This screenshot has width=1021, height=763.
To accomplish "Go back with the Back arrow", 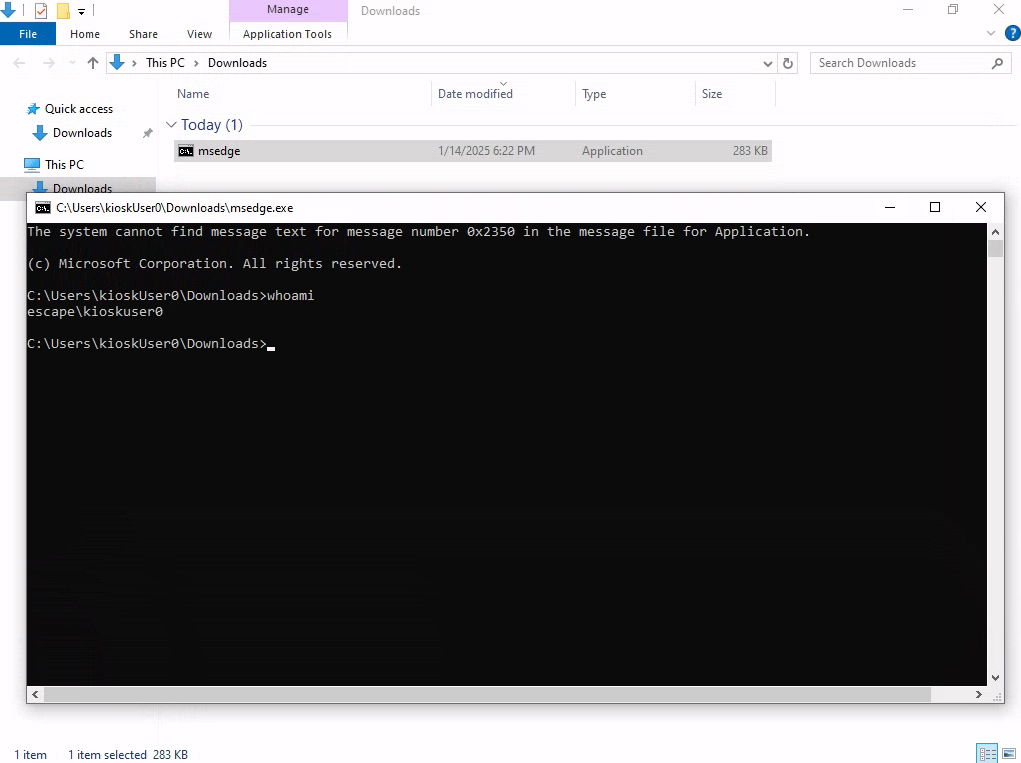I will (20, 63).
